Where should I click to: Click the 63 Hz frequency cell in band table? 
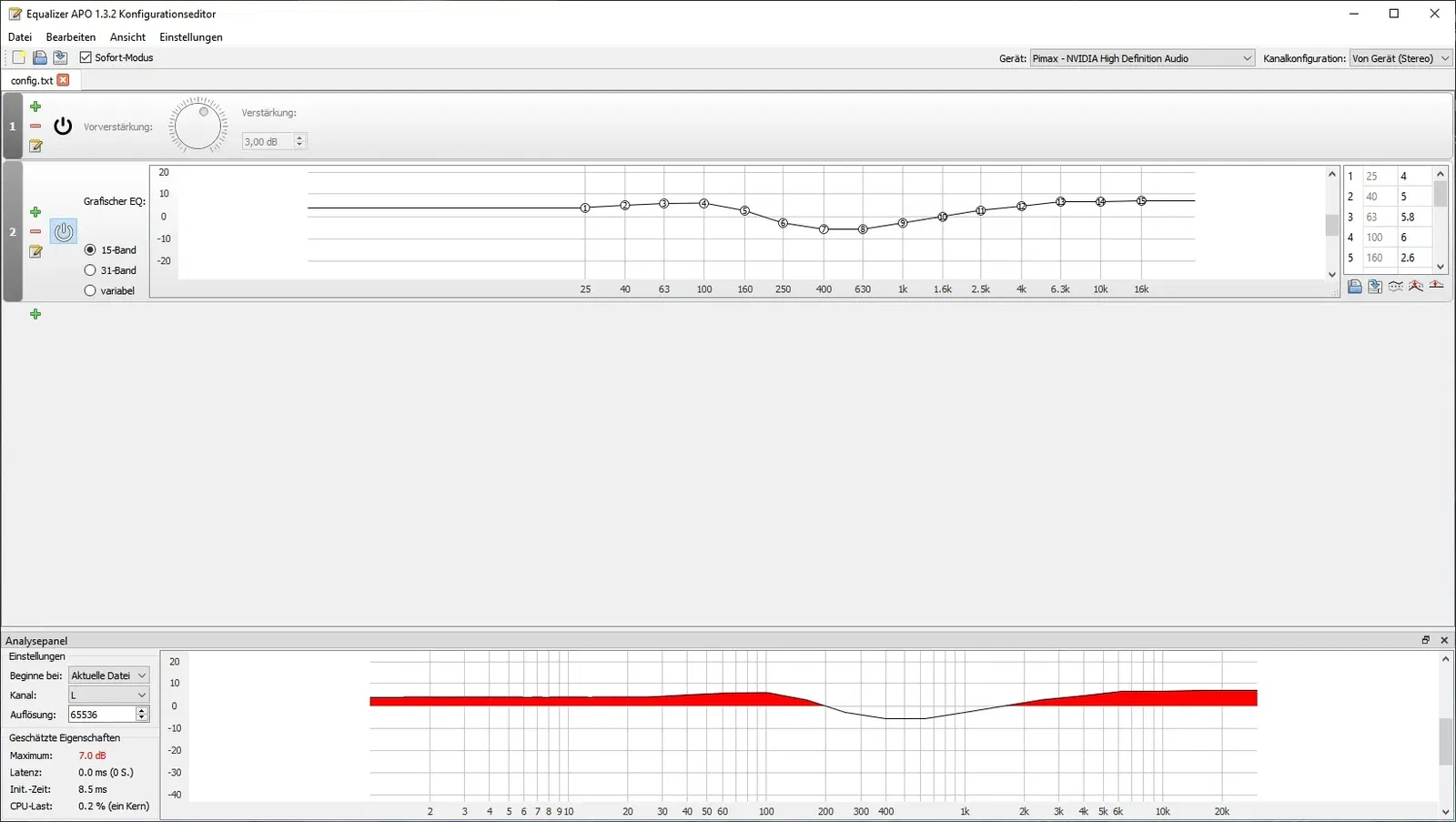point(1380,217)
